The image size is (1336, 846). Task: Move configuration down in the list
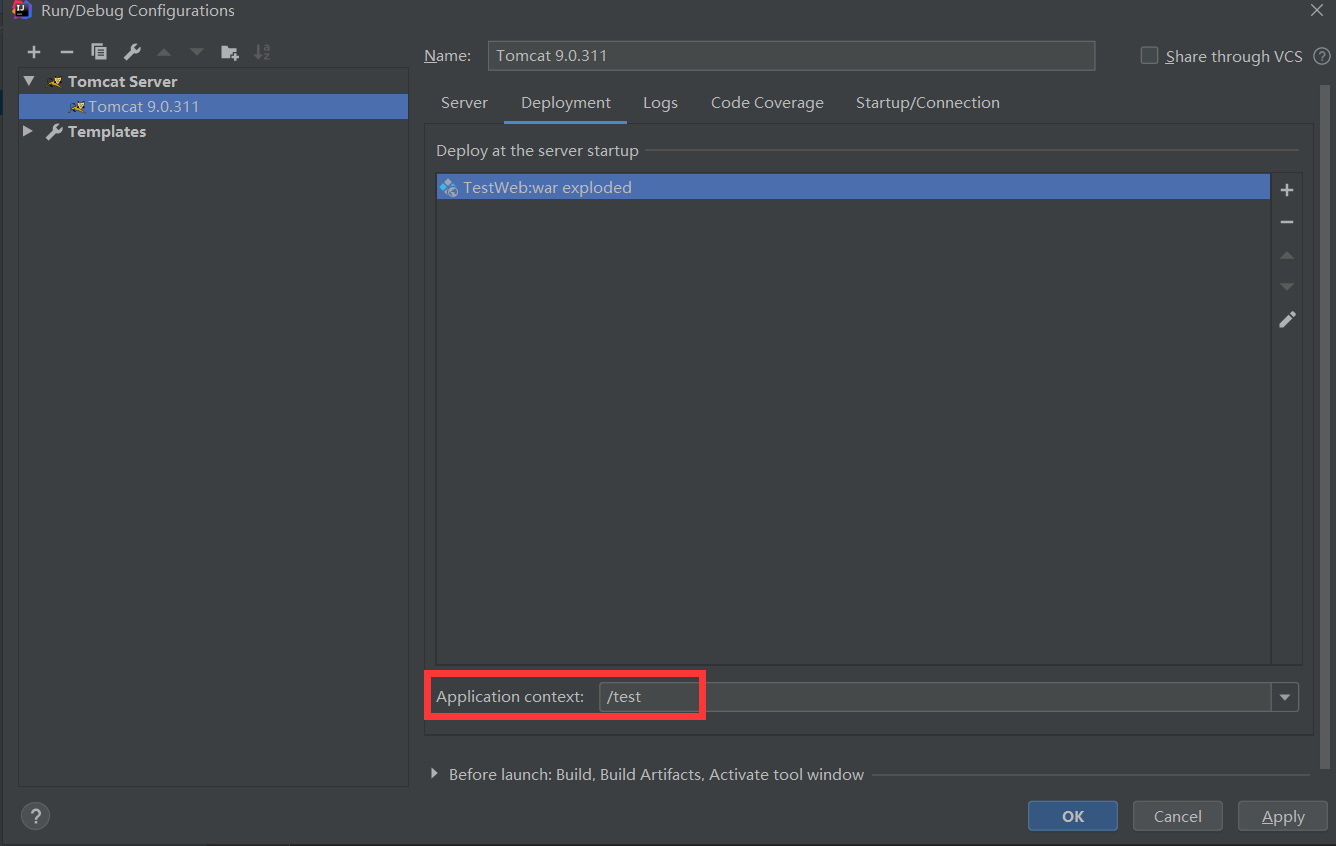pos(197,52)
